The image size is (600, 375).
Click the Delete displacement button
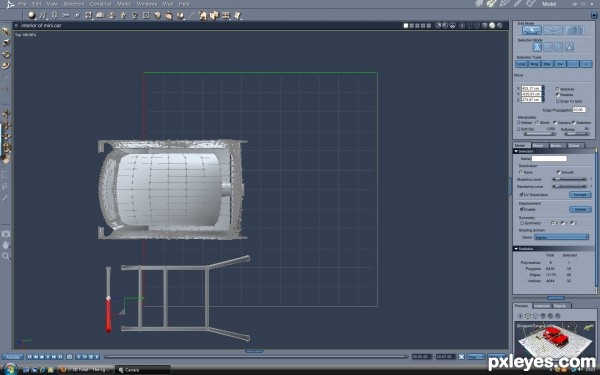580,209
